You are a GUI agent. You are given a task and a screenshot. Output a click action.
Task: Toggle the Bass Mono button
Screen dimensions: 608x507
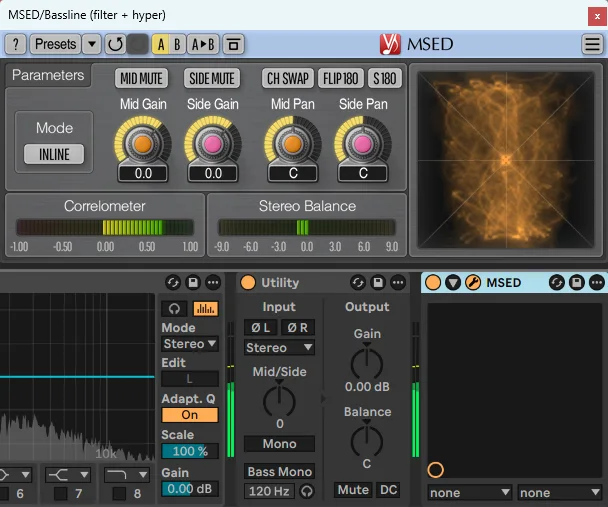(279, 472)
